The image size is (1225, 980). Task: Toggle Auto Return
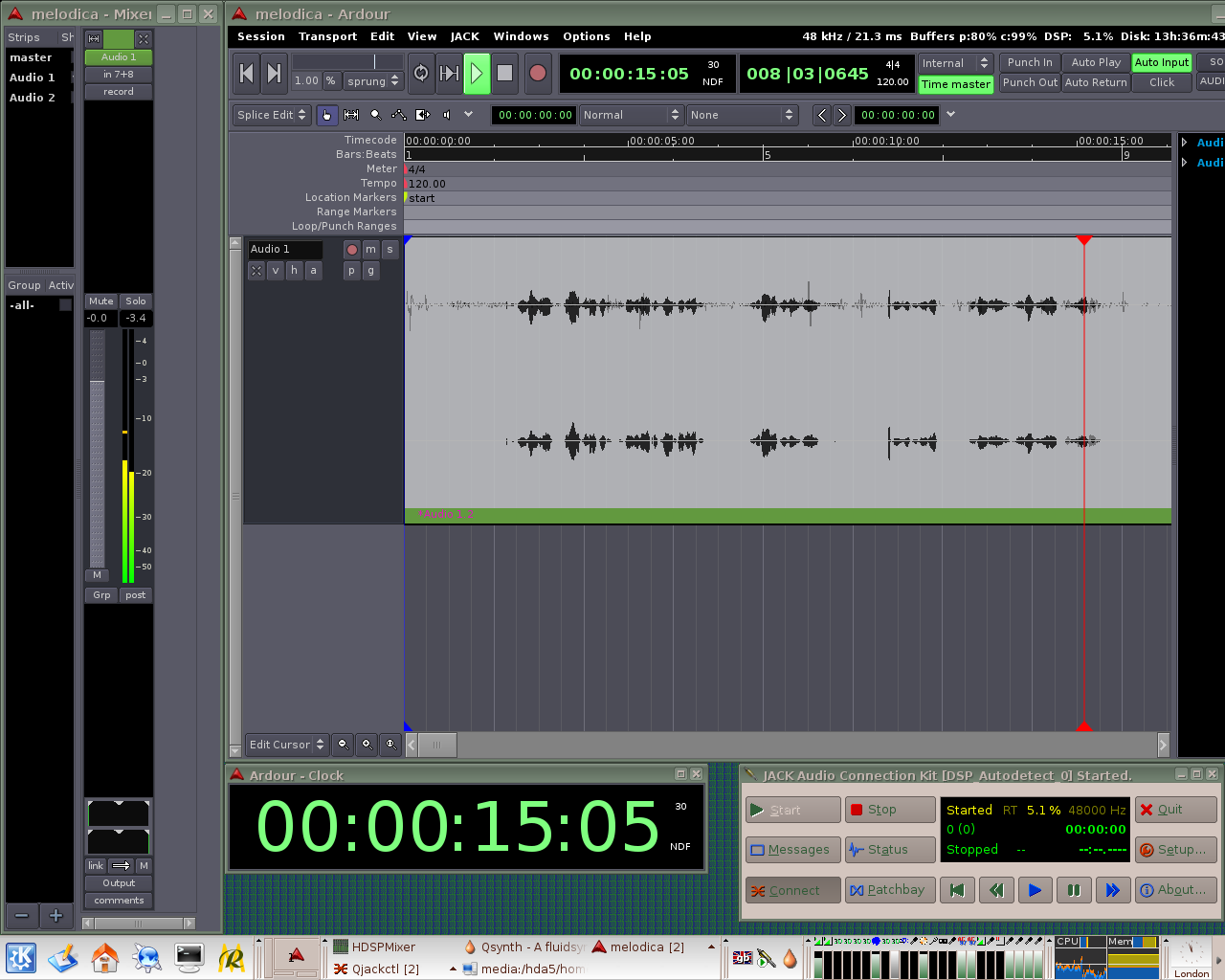pos(1096,83)
